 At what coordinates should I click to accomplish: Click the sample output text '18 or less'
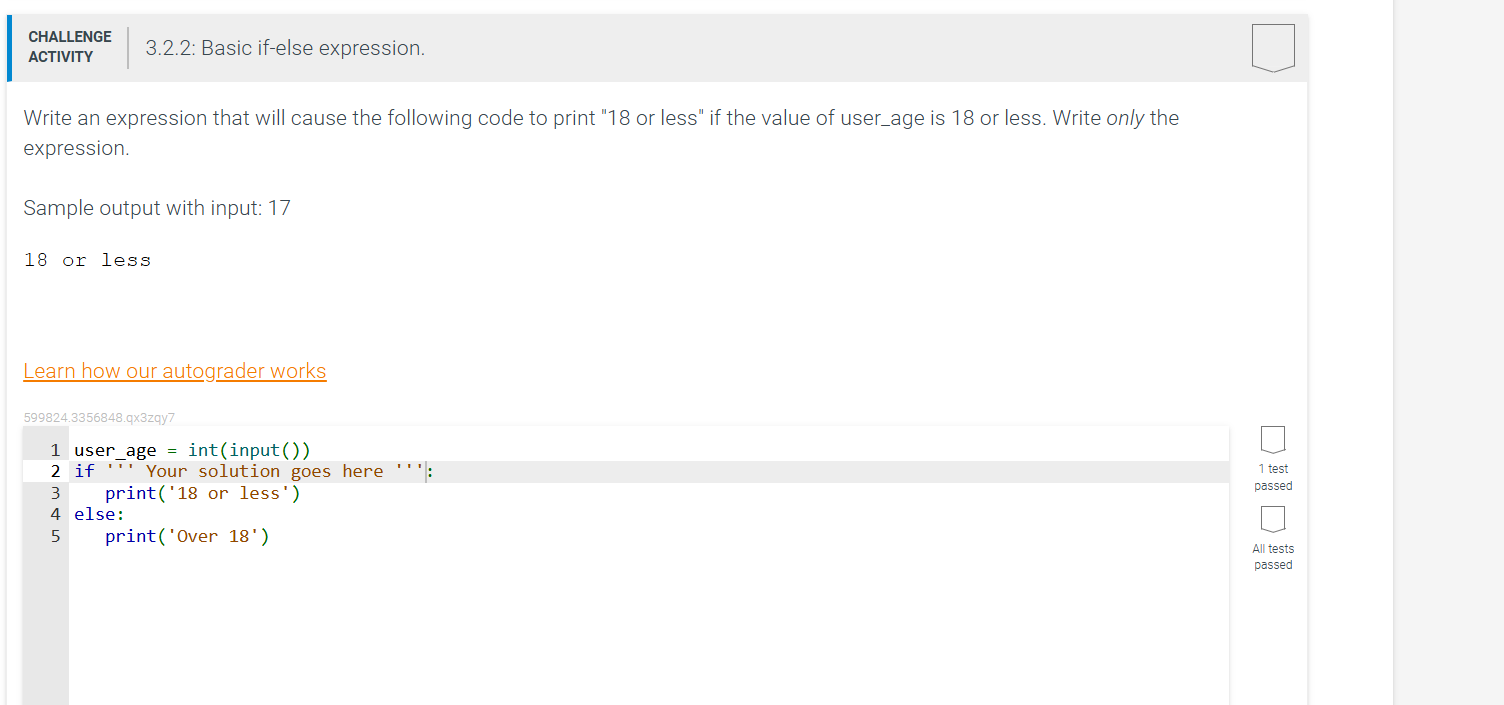[88, 259]
